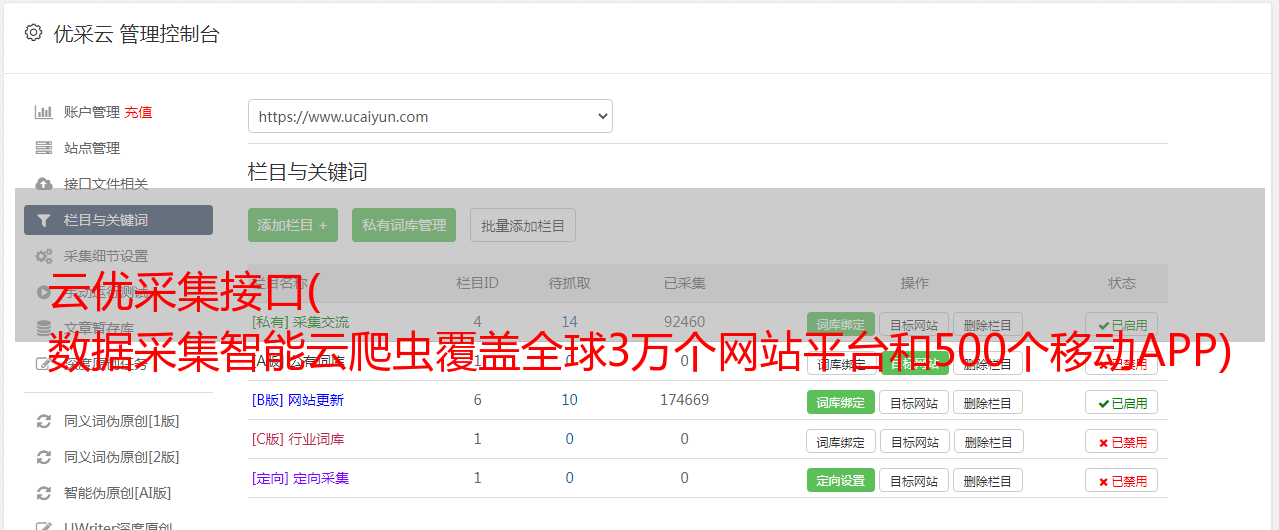
Task: Click the refresh icon for 同义词伪原创[1版]
Action: click(x=44, y=421)
